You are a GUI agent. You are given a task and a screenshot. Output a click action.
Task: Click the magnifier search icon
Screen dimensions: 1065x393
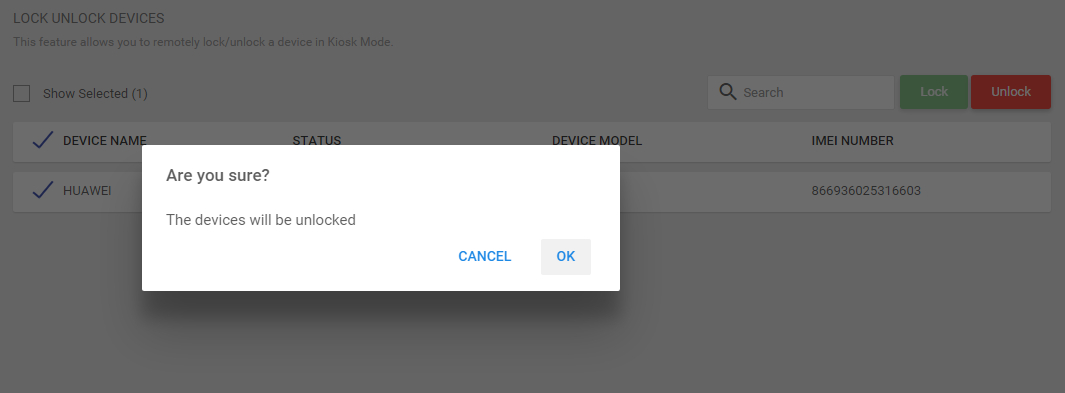pyautogui.click(x=727, y=92)
